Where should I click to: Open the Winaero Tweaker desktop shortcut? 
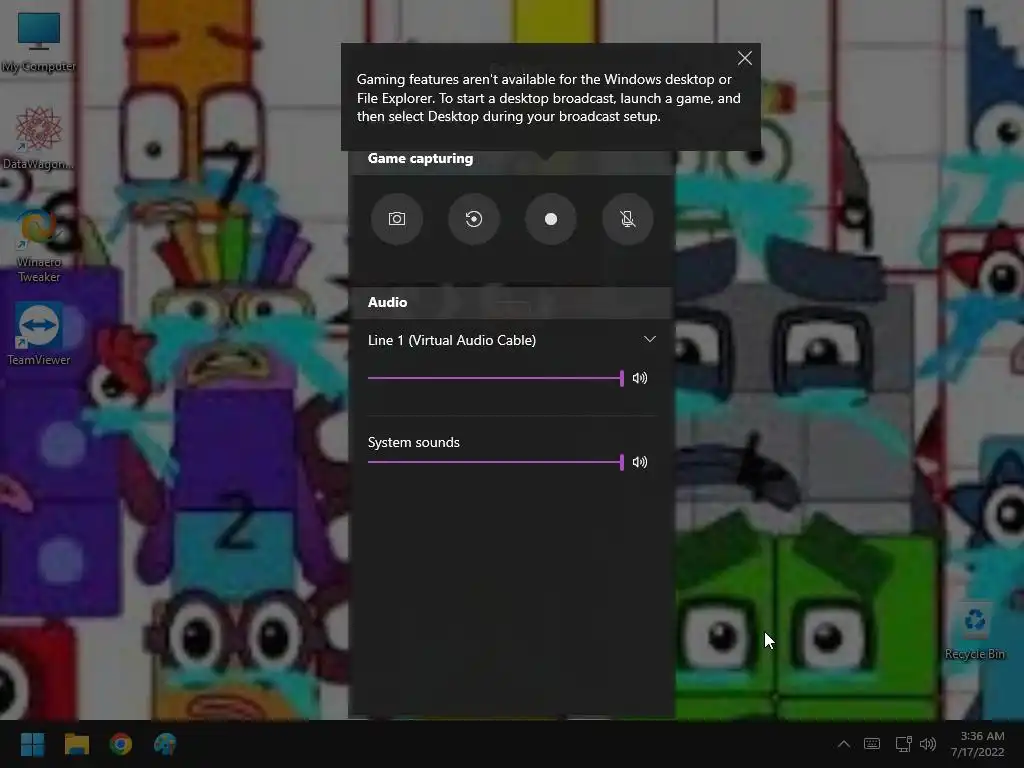click(x=39, y=245)
